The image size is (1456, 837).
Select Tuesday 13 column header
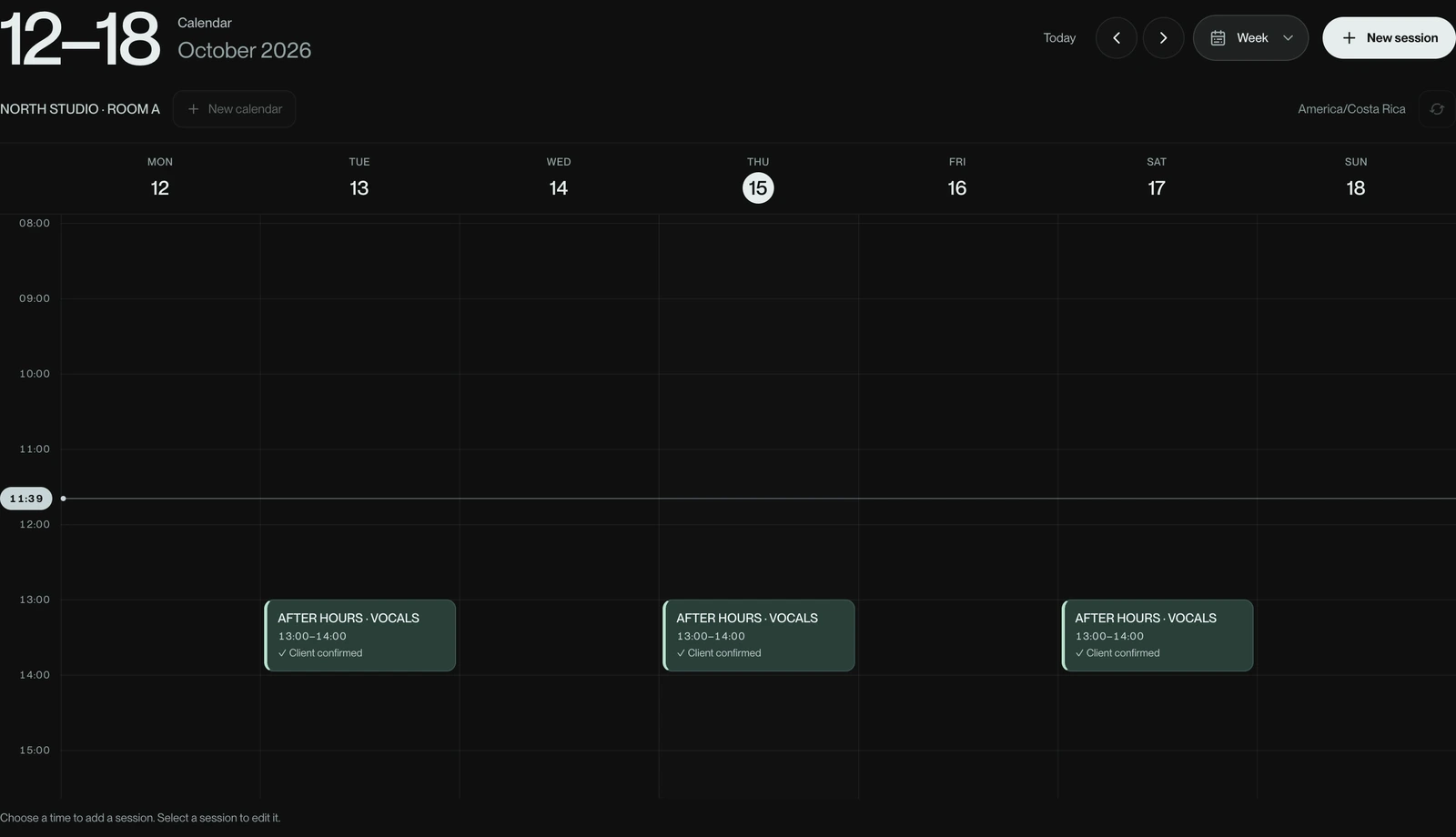pyautogui.click(x=359, y=178)
